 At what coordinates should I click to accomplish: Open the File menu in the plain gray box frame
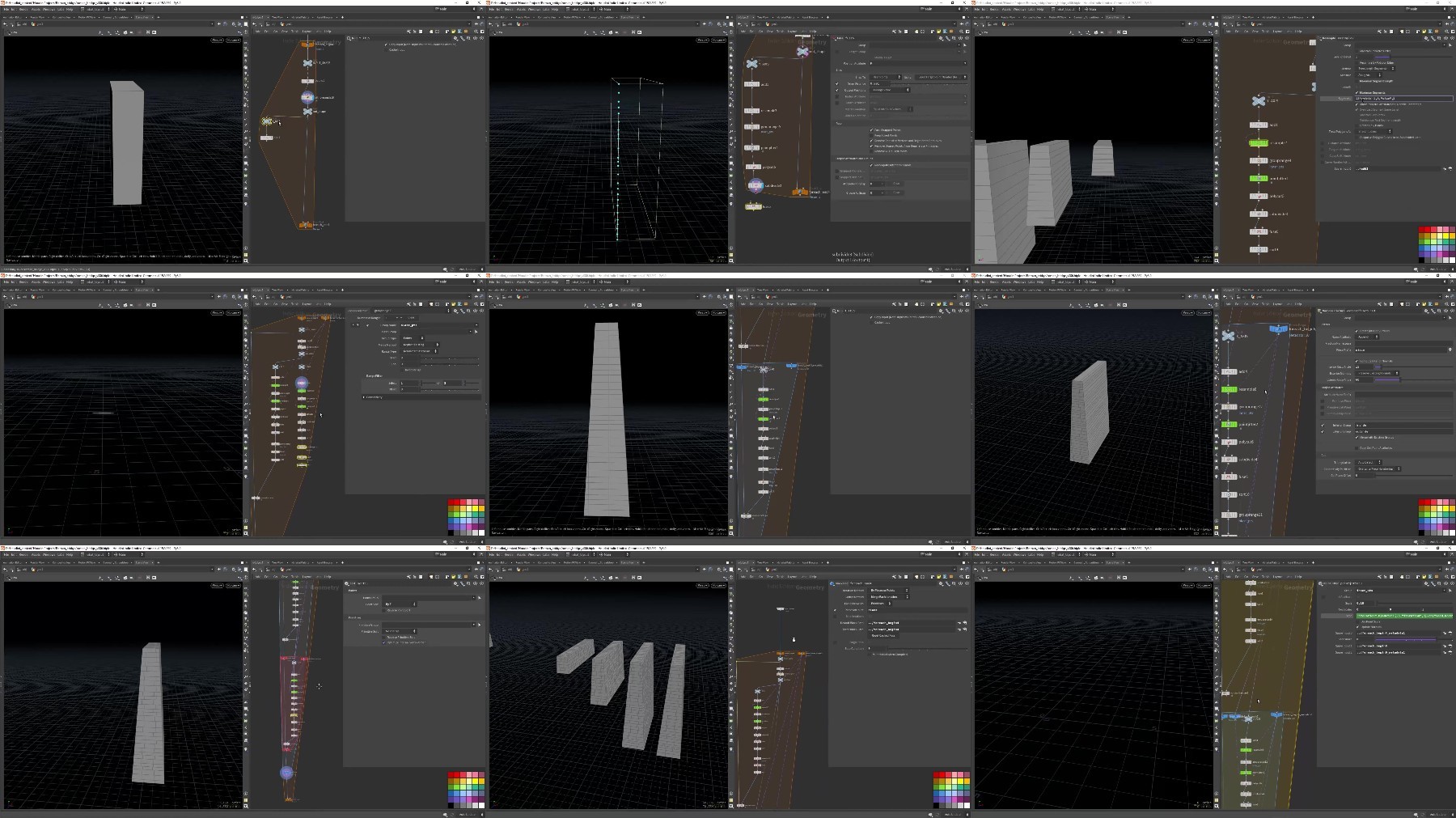(x=6, y=10)
